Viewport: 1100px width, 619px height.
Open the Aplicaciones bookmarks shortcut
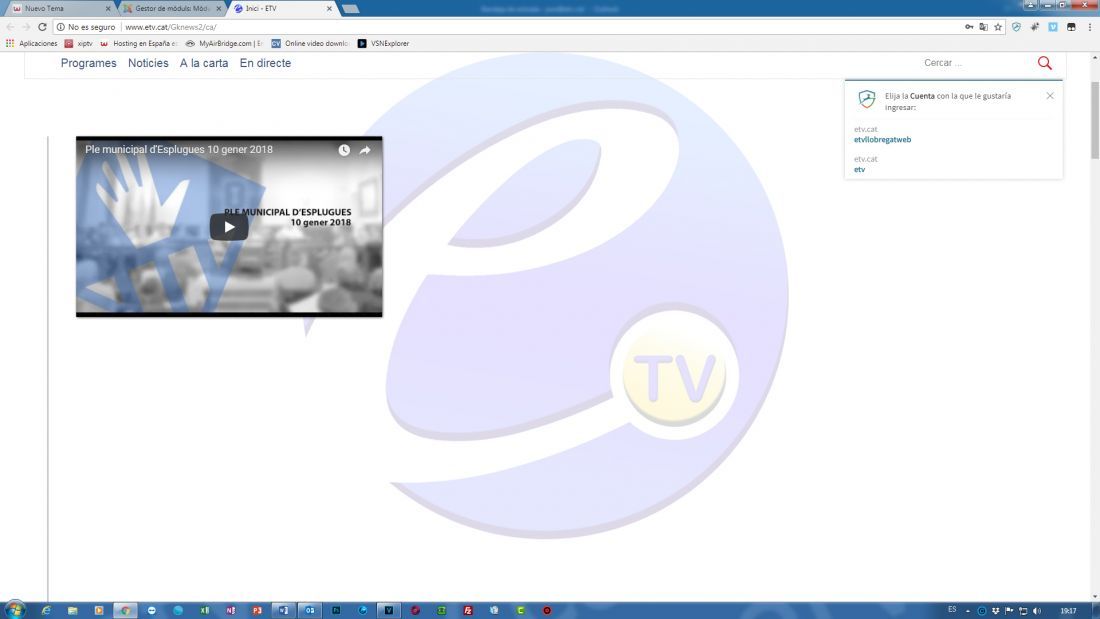click(32, 44)
